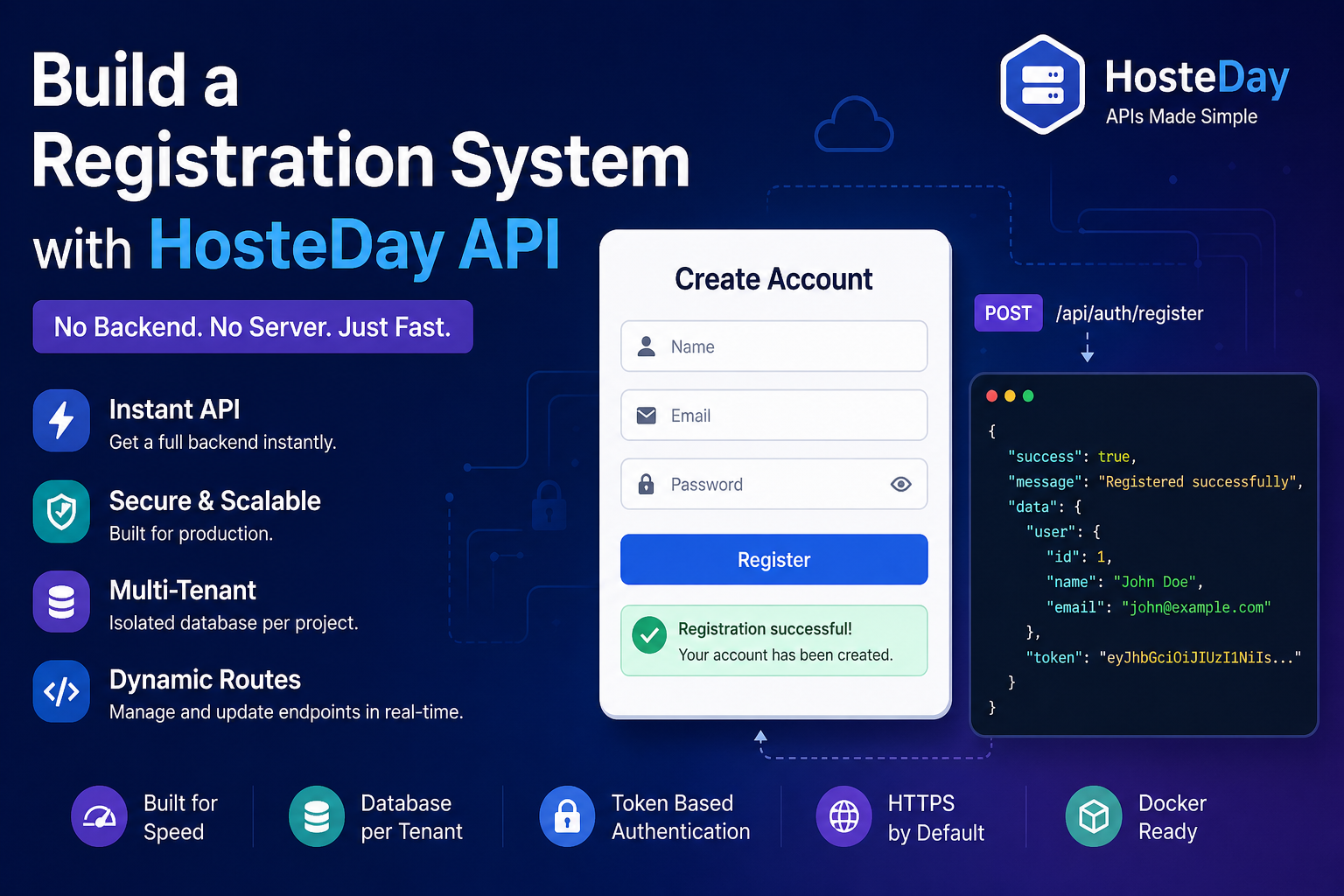This screenshot has width=1344, height=896.
Task: Click the red dot in code window
Action: [x=991, y=396]
